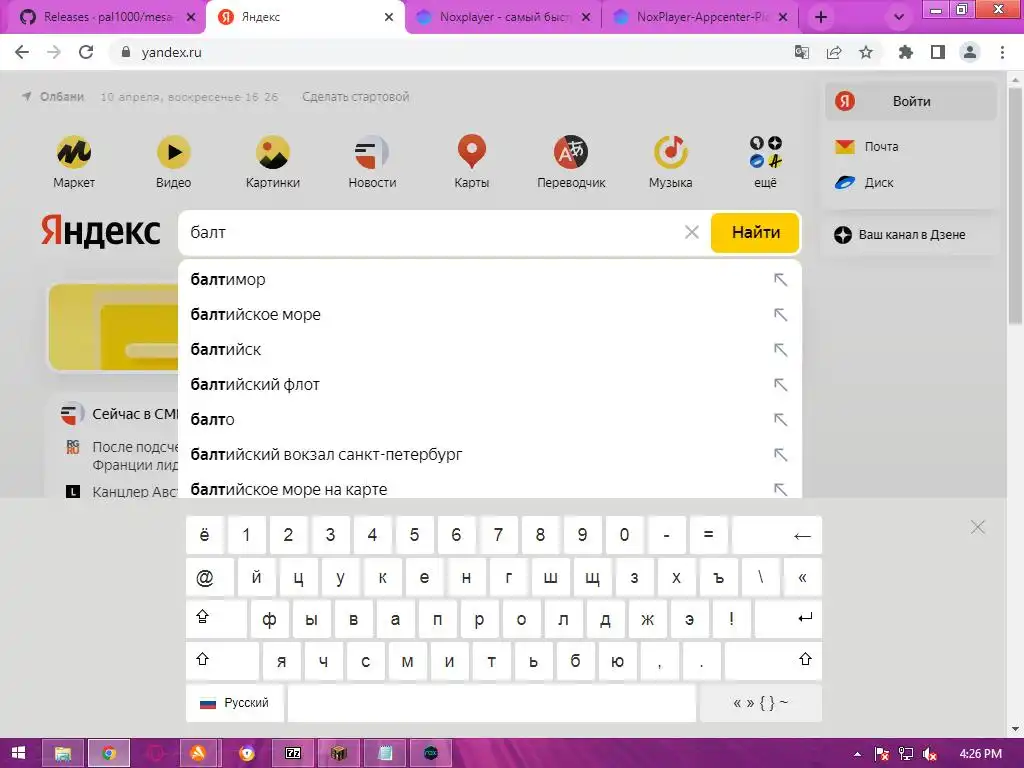Viewport: 1024px width, 768px height.
Task: Go back in browser history
Action: tap(22, 52)
